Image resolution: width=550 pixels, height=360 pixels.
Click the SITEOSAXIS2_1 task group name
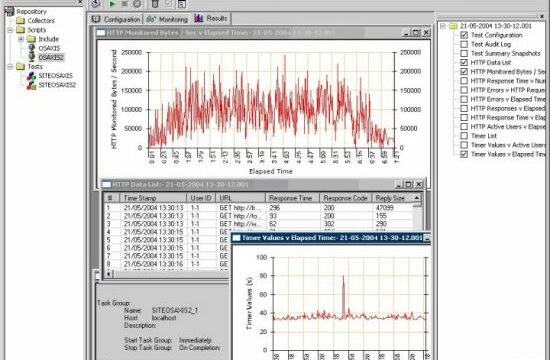pyautogui.click(x=175, y=311)
